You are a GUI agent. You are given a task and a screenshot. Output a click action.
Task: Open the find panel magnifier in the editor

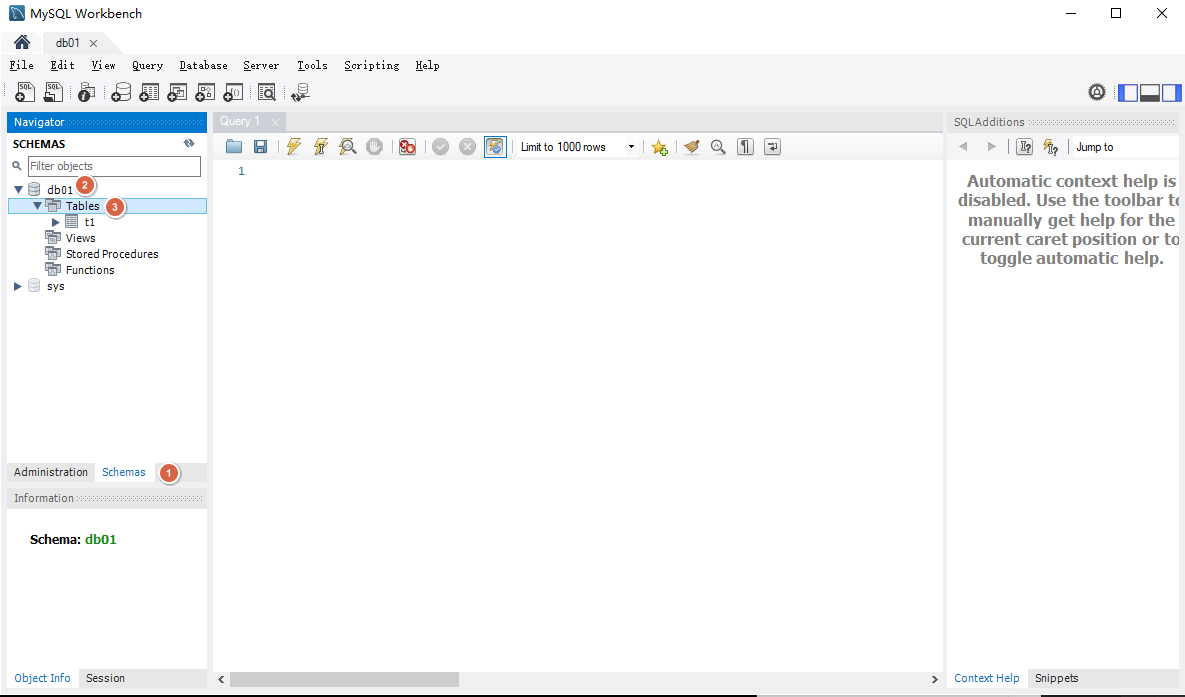pos(718,147)
